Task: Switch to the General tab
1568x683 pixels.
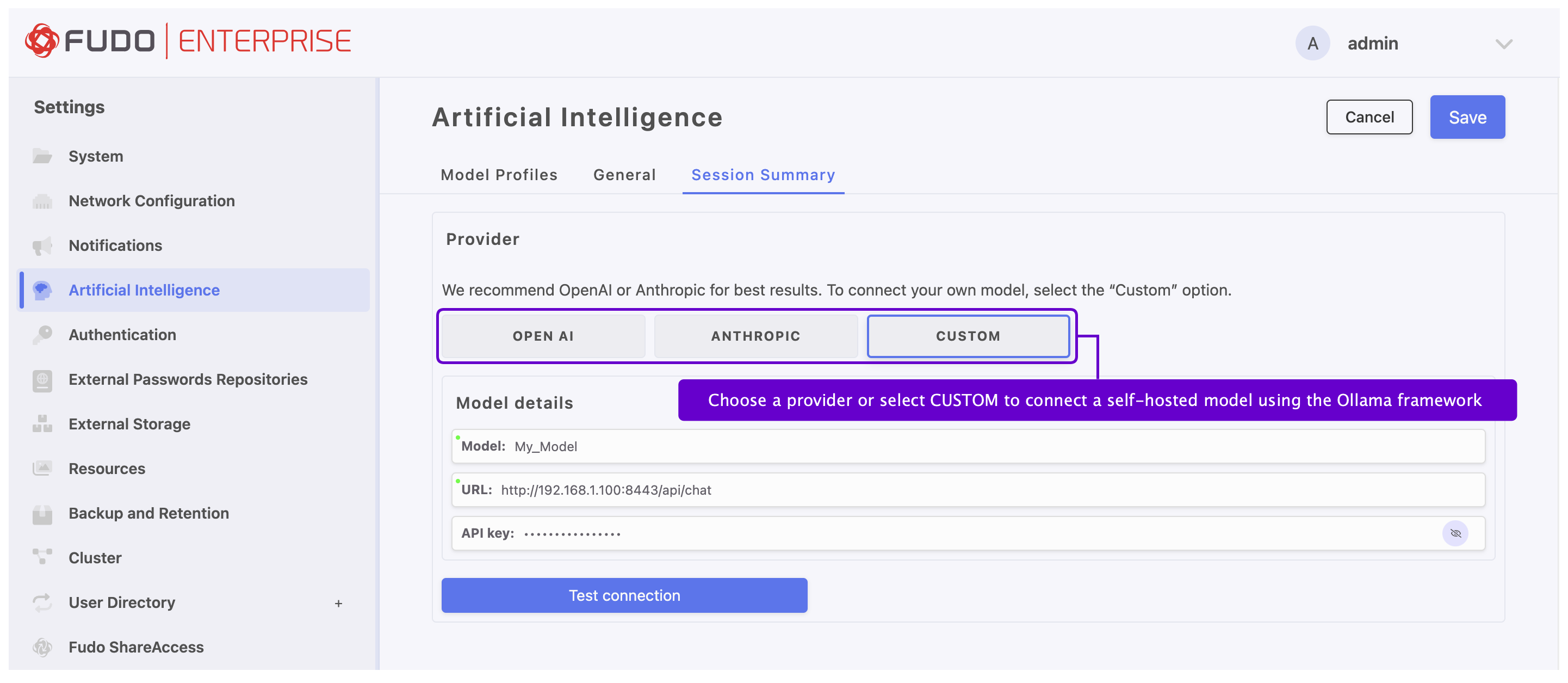Action: point(624,175)
